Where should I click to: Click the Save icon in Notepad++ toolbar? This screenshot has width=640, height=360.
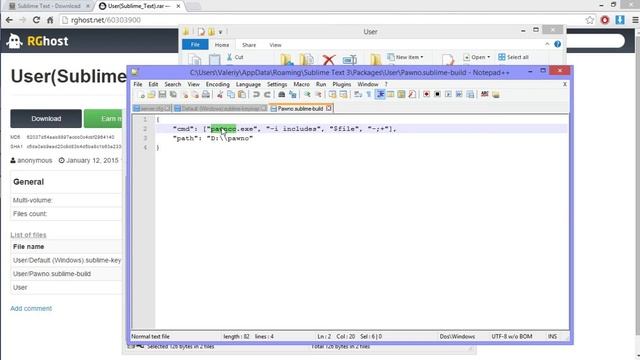click(x=162, y=95)
